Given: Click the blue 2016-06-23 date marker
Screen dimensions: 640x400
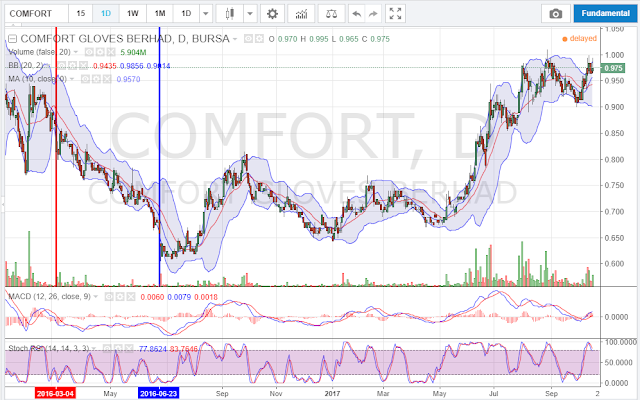Looking at the screenshot, I should pos(159,393).
